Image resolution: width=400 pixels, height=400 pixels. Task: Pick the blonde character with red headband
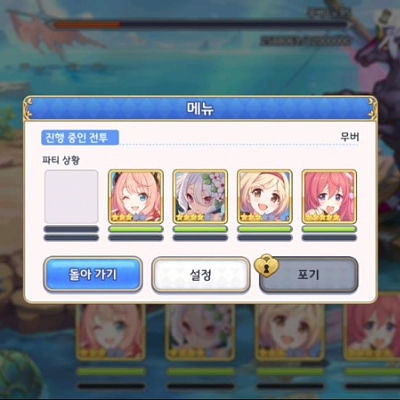click(265, 197)
